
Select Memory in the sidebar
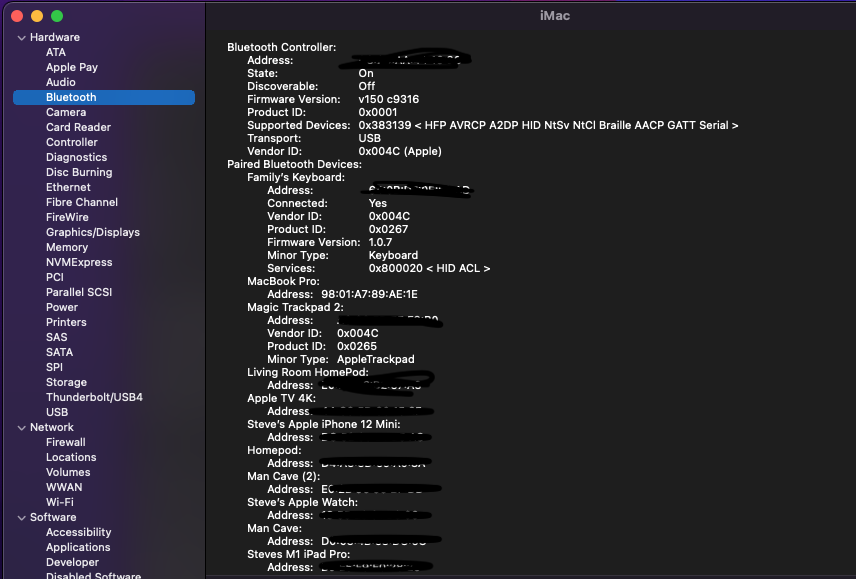[67, 247]
